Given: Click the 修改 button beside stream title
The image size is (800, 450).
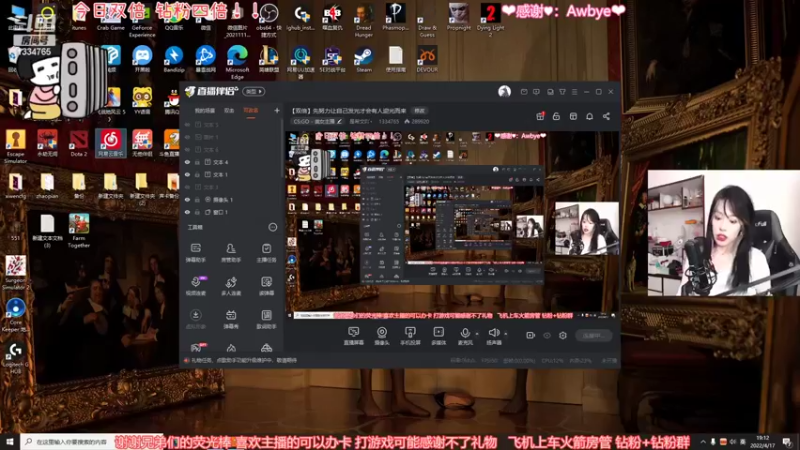Looking at the screenshot, I should click(x=419, y=111).
